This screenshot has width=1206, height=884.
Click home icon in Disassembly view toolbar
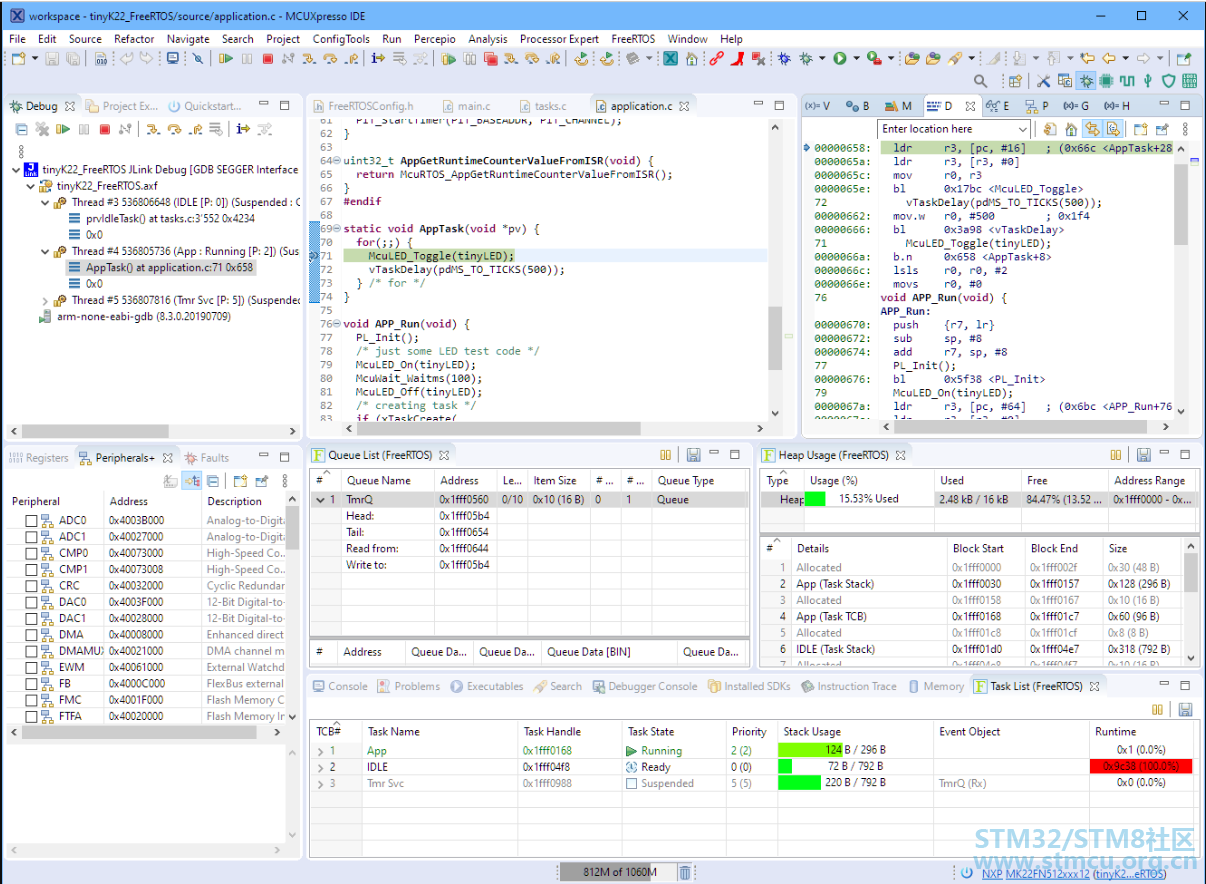[1071, 129]
